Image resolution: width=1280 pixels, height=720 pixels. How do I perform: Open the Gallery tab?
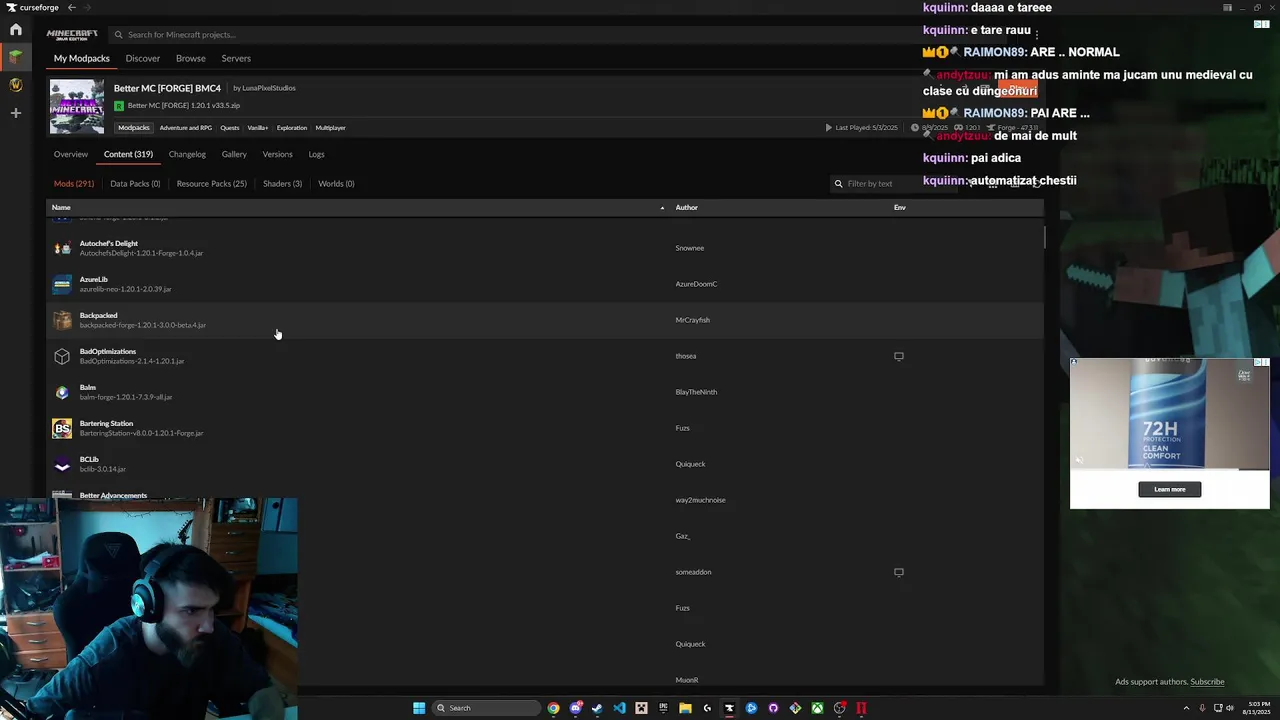pos(234,154)
